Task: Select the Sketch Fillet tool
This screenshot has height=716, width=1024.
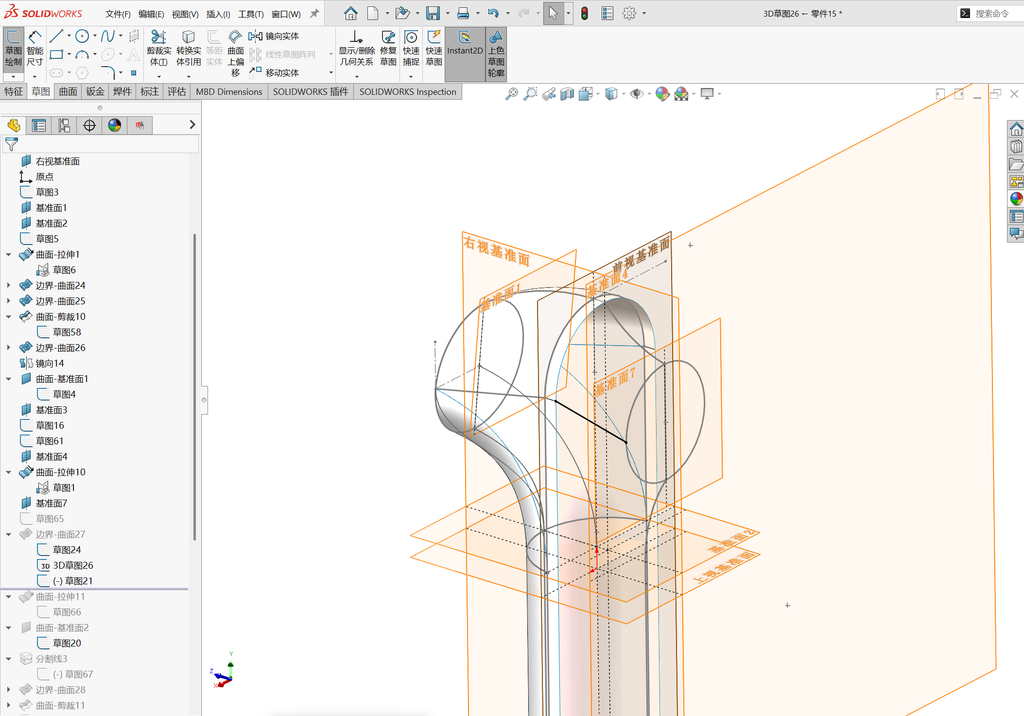Action: point(108,72)
